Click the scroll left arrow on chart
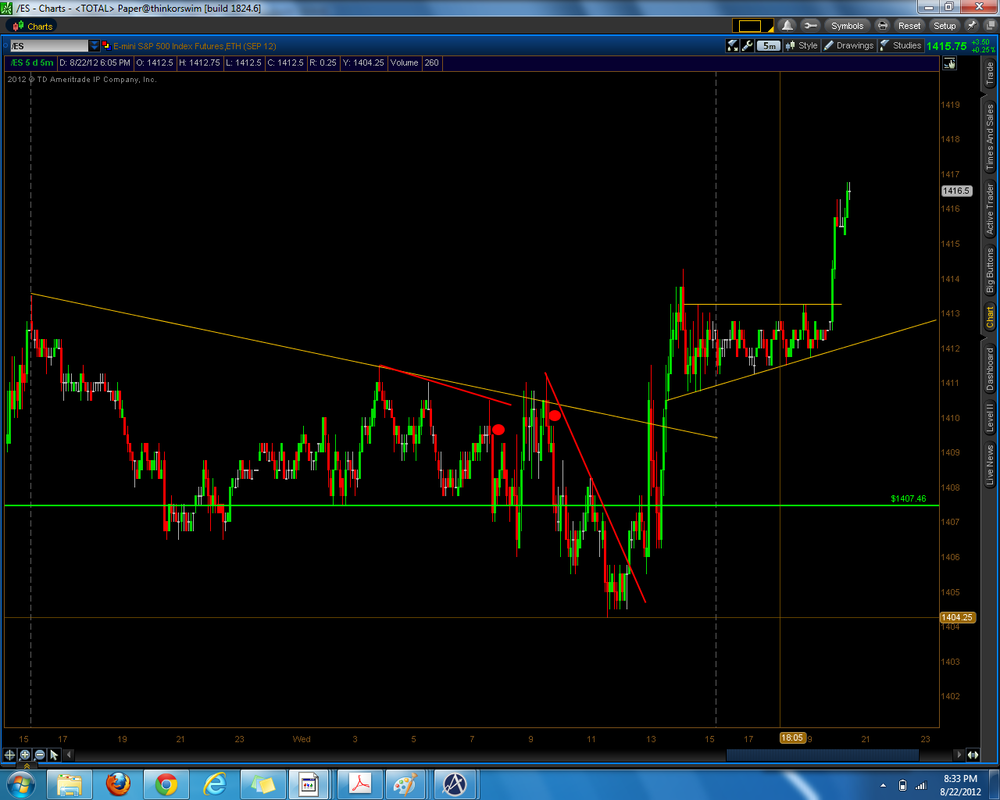 click(x=69, y=755)
